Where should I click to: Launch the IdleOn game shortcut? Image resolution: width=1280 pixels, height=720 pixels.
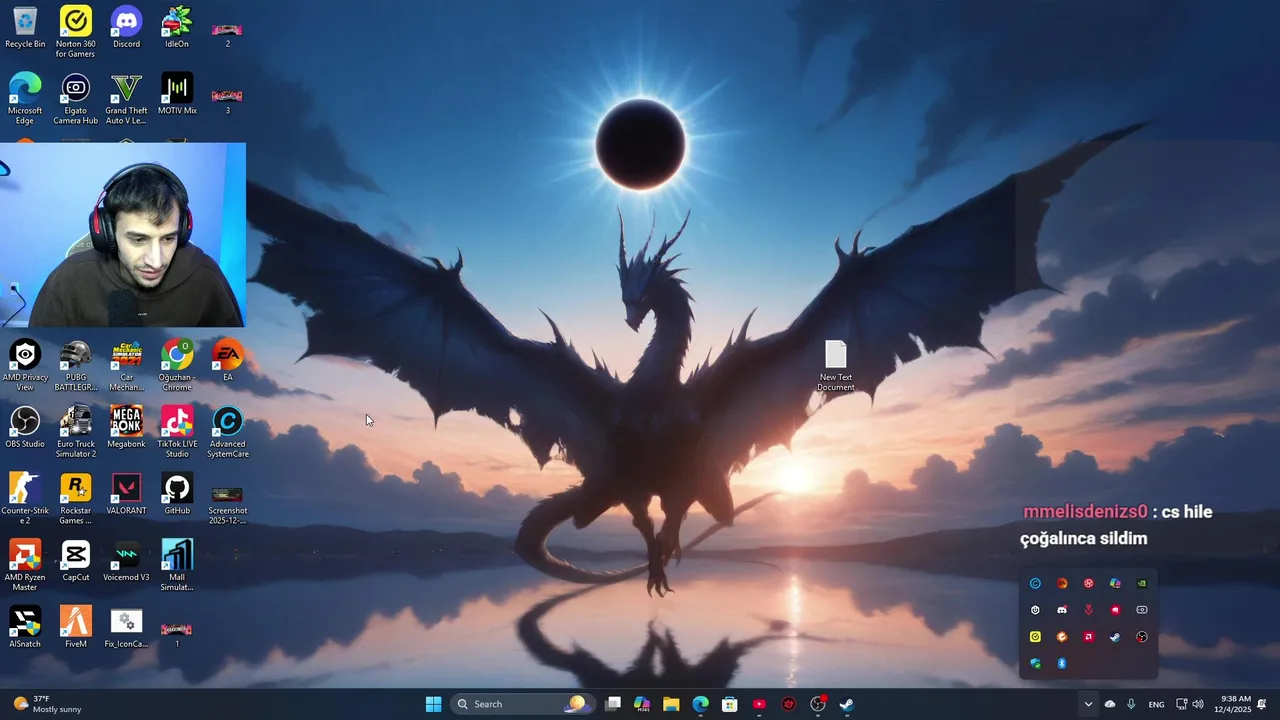pyautogui.click(x=177, y=28)
